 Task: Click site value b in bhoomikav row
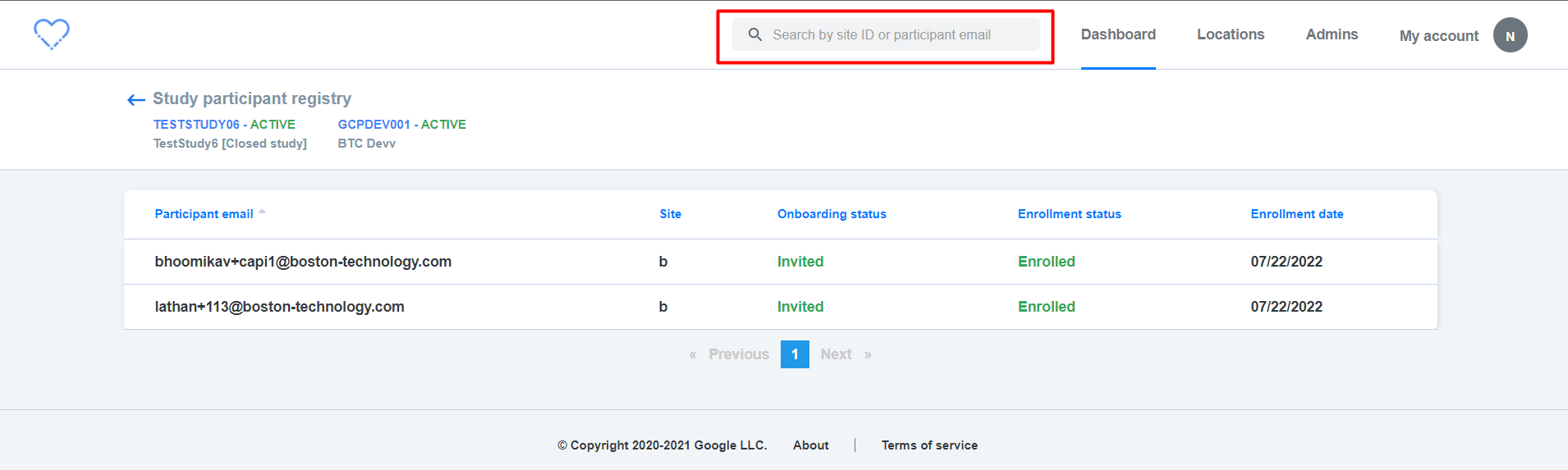point(663,262)
